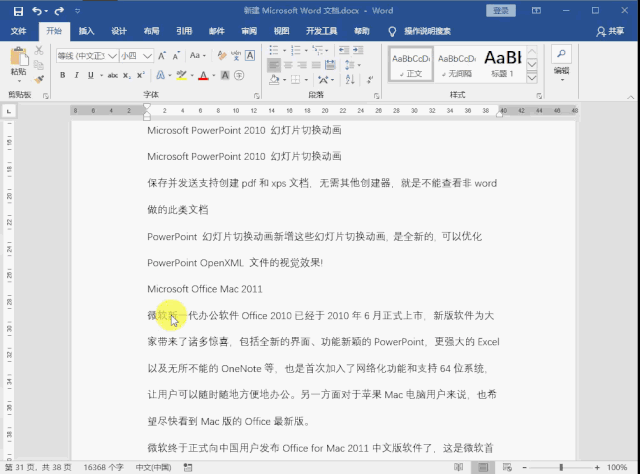Open the Change Case Aa dropdown

[198, 56]
